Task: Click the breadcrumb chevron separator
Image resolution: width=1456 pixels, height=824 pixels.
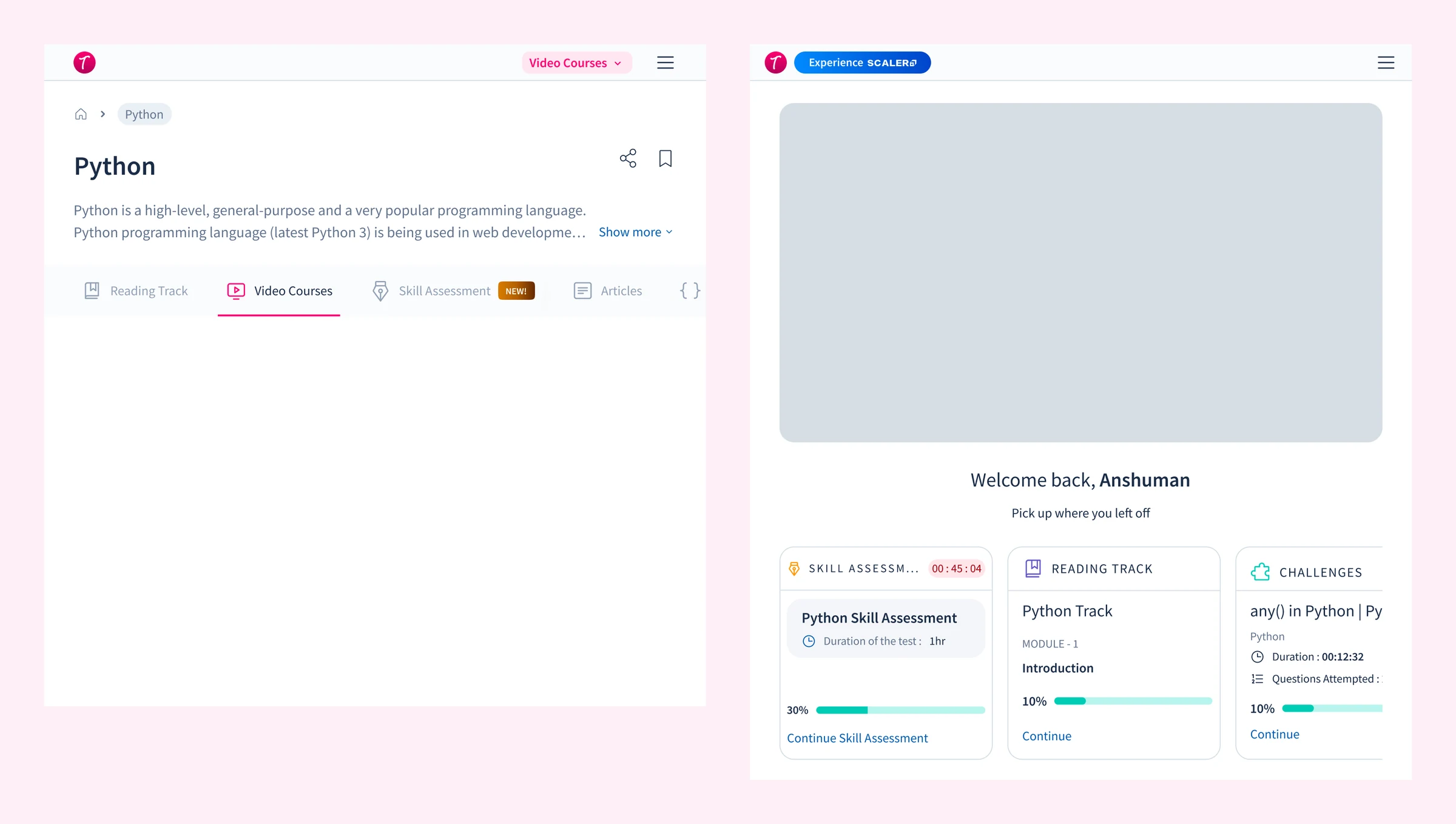Action: point(103,114)
